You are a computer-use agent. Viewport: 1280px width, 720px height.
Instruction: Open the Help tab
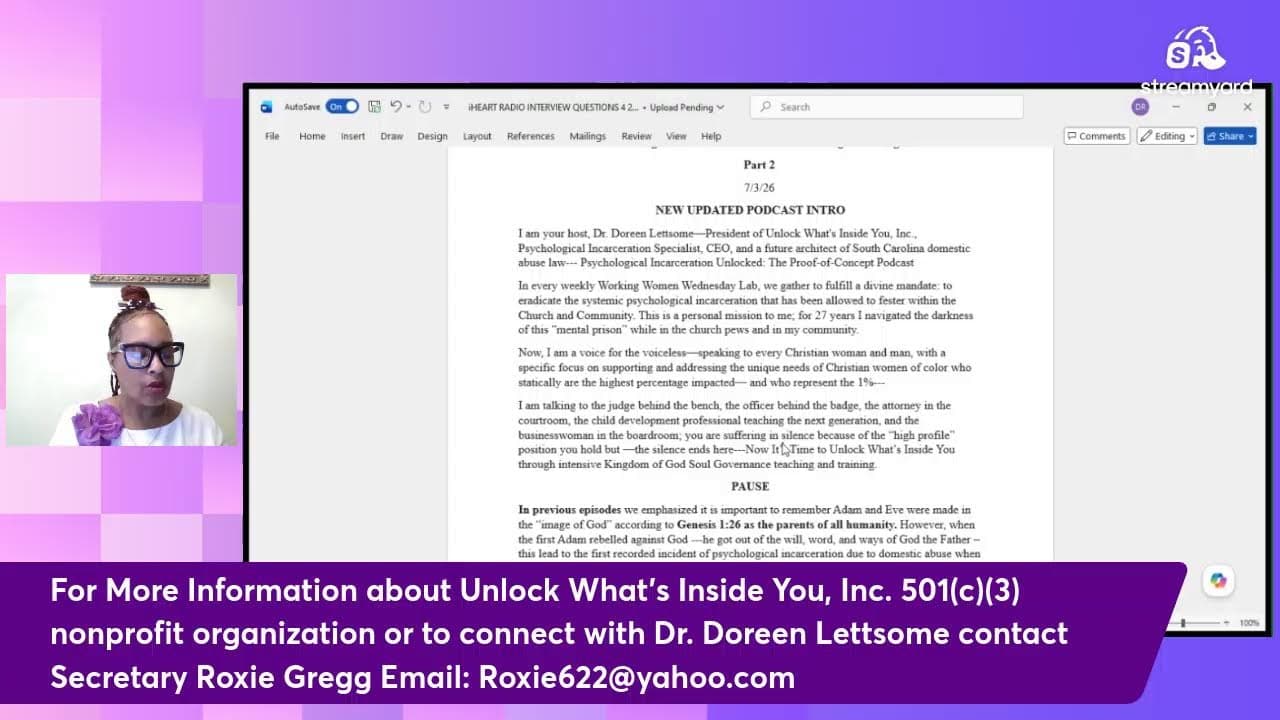pyautogui.click(x=711, y=136)
